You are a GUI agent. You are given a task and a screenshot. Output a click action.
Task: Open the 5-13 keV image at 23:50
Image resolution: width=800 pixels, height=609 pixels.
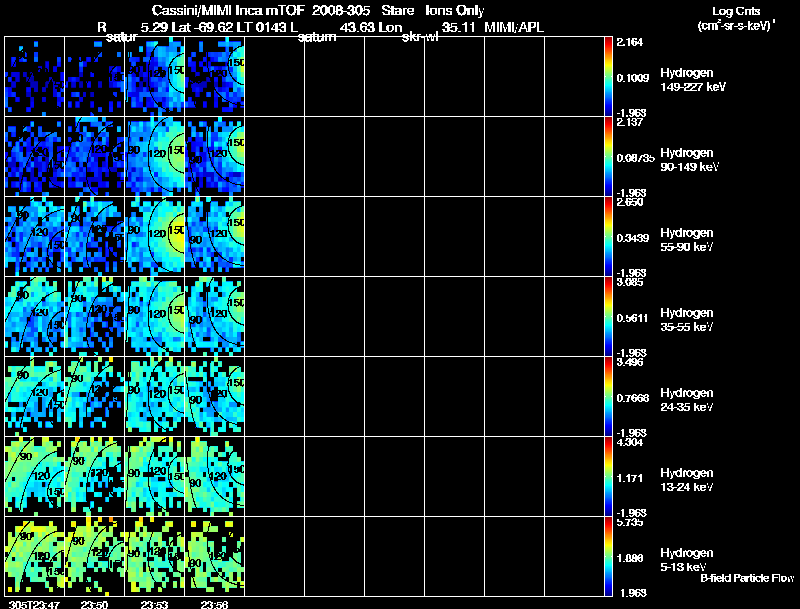[x=95, y=556]
